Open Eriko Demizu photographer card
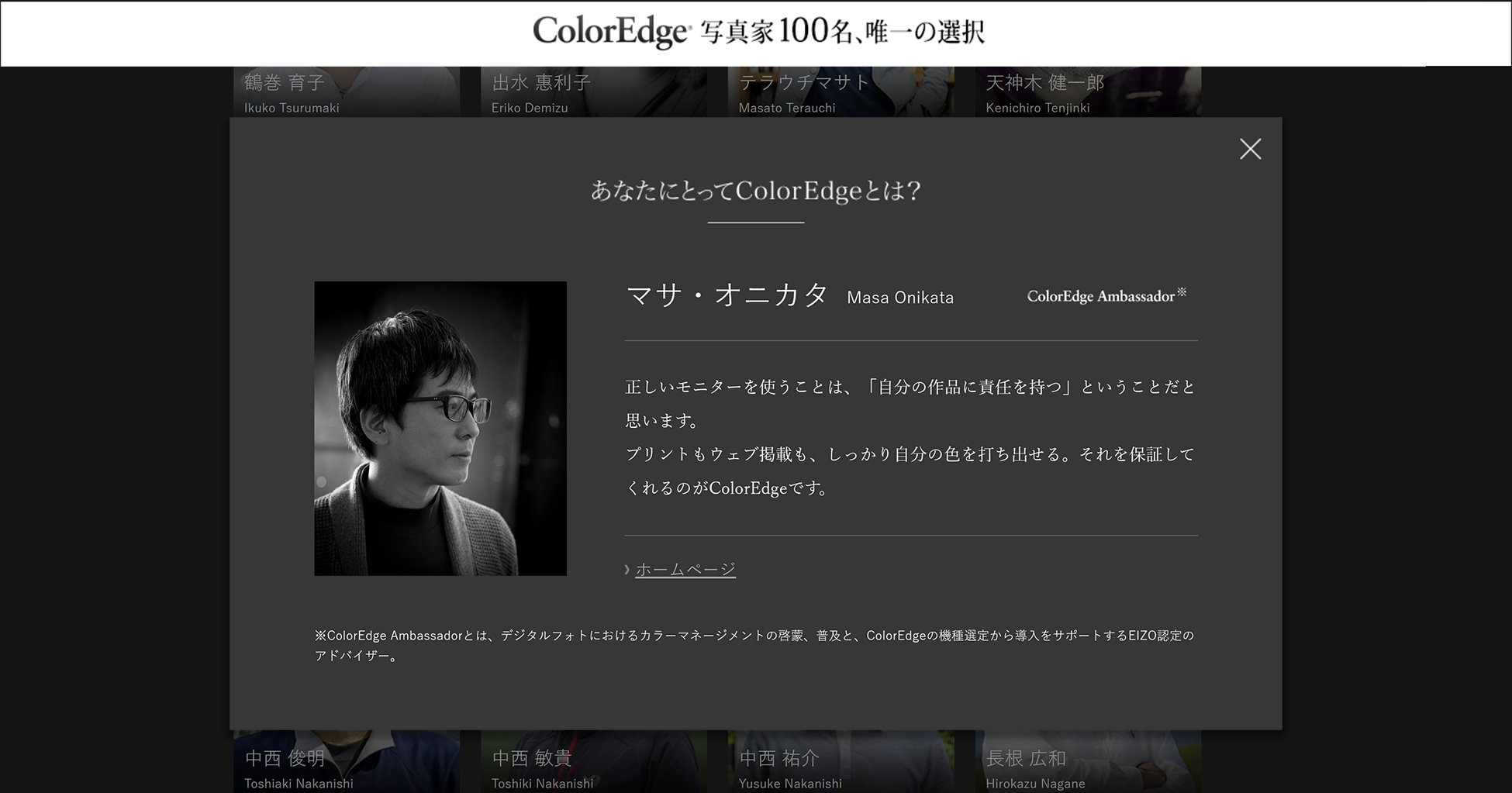 click(x=593, y=91)
